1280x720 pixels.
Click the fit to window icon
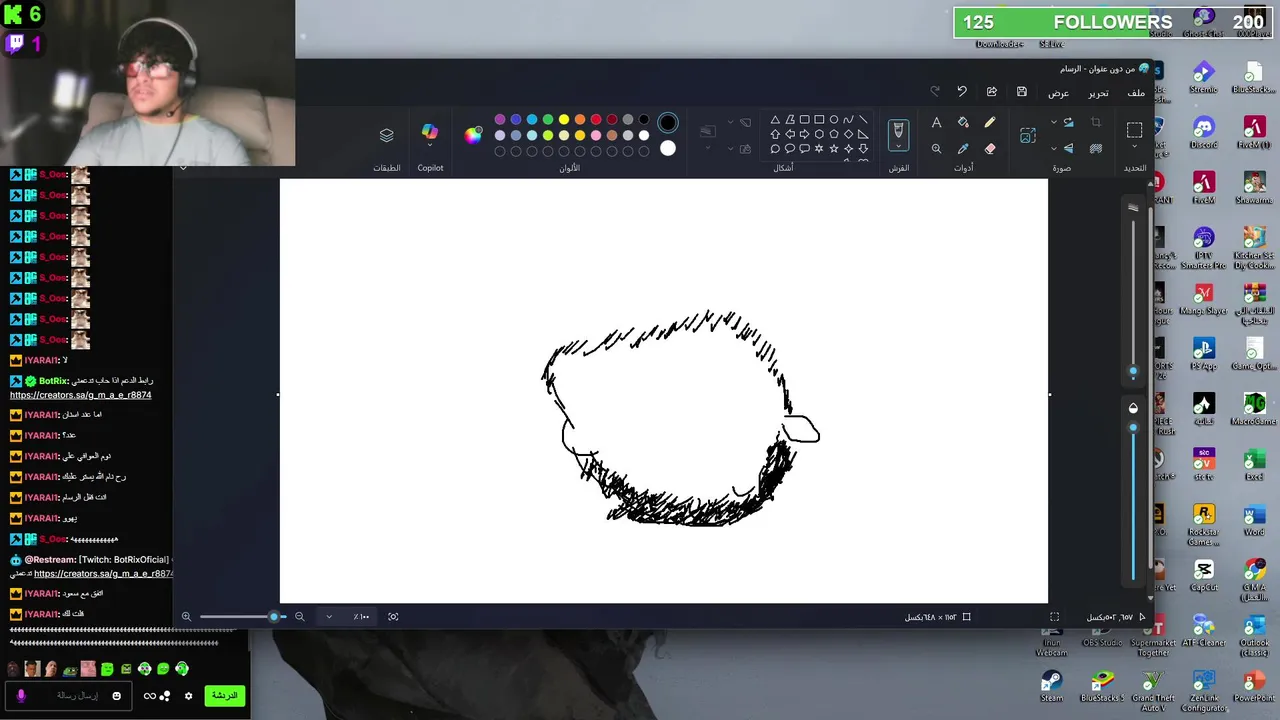pos(393,617)
